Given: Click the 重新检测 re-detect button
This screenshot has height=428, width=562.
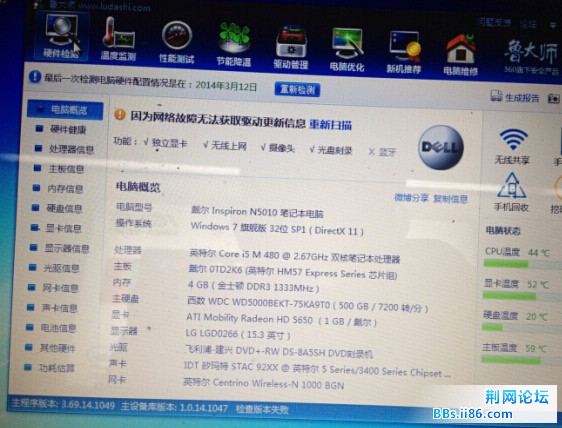Looking at the screenshot, I should 297,89.
